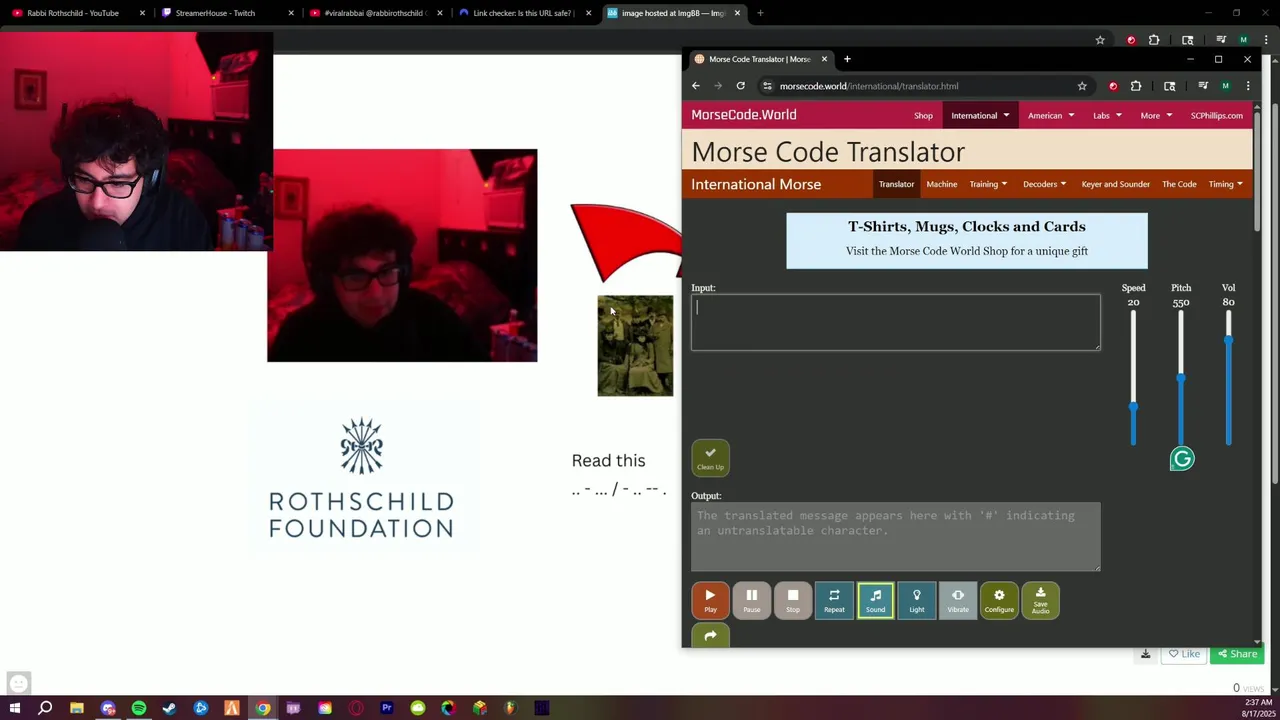Open The Code page
This screenshot has height=720, width=1280.
(1179, 184)
